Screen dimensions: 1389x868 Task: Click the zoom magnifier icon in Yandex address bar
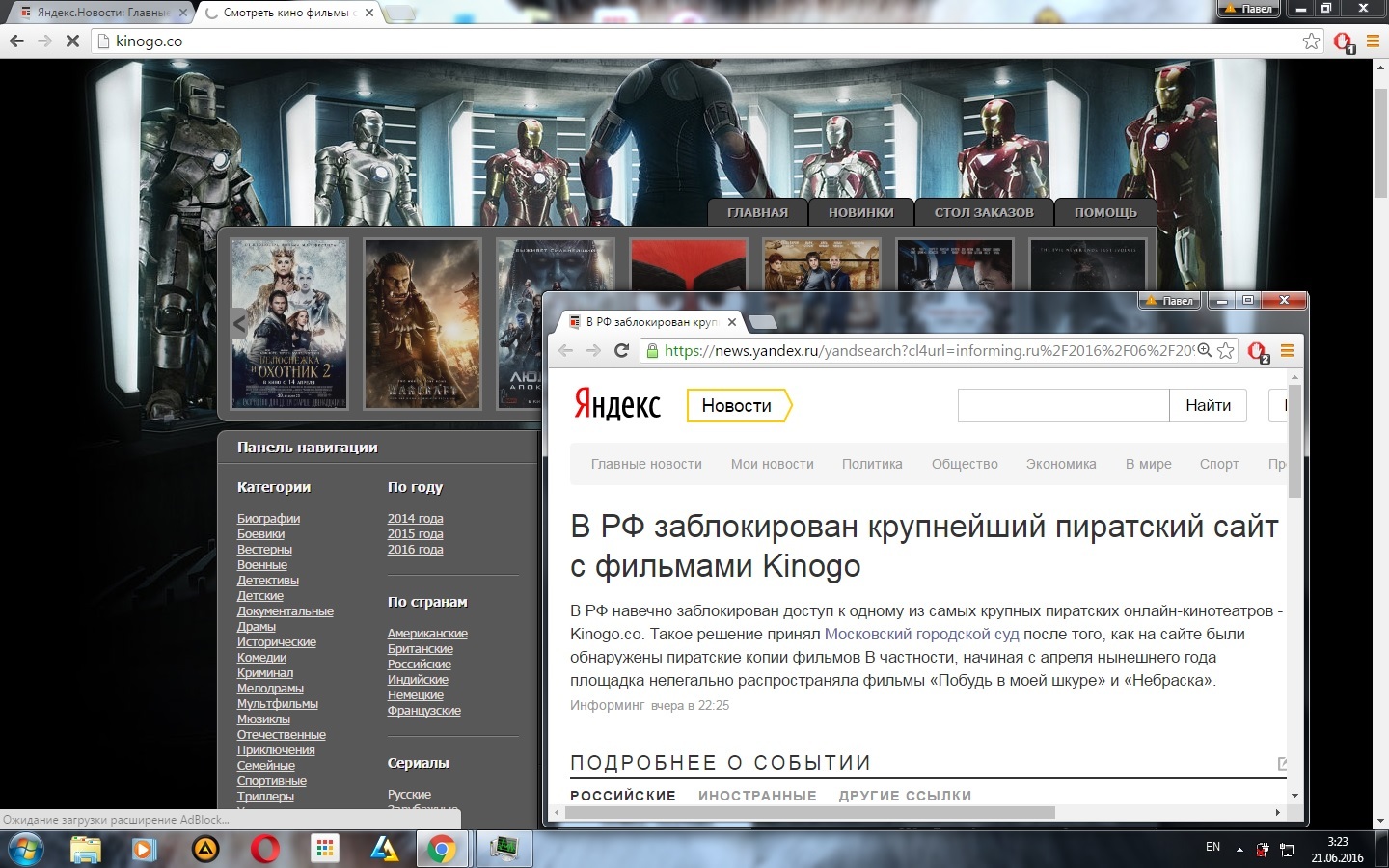tap(1204, 351)
